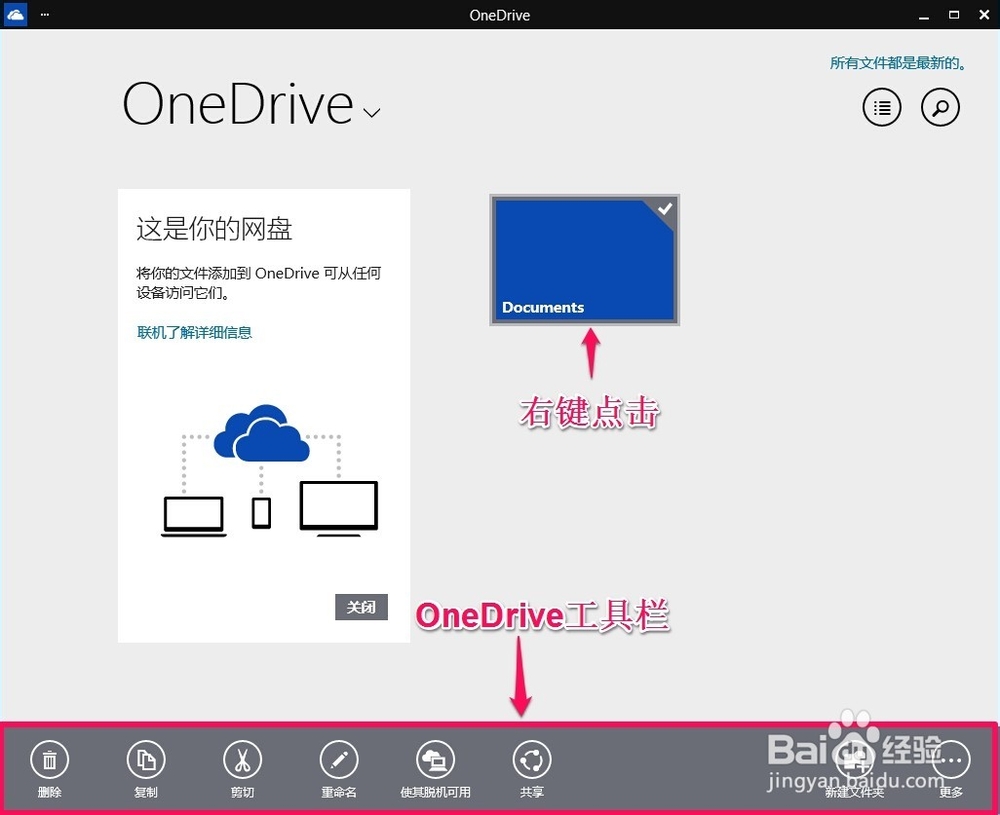
Task: Uncheck the Documents folder selection checkmark
Action: click(665, 209)
